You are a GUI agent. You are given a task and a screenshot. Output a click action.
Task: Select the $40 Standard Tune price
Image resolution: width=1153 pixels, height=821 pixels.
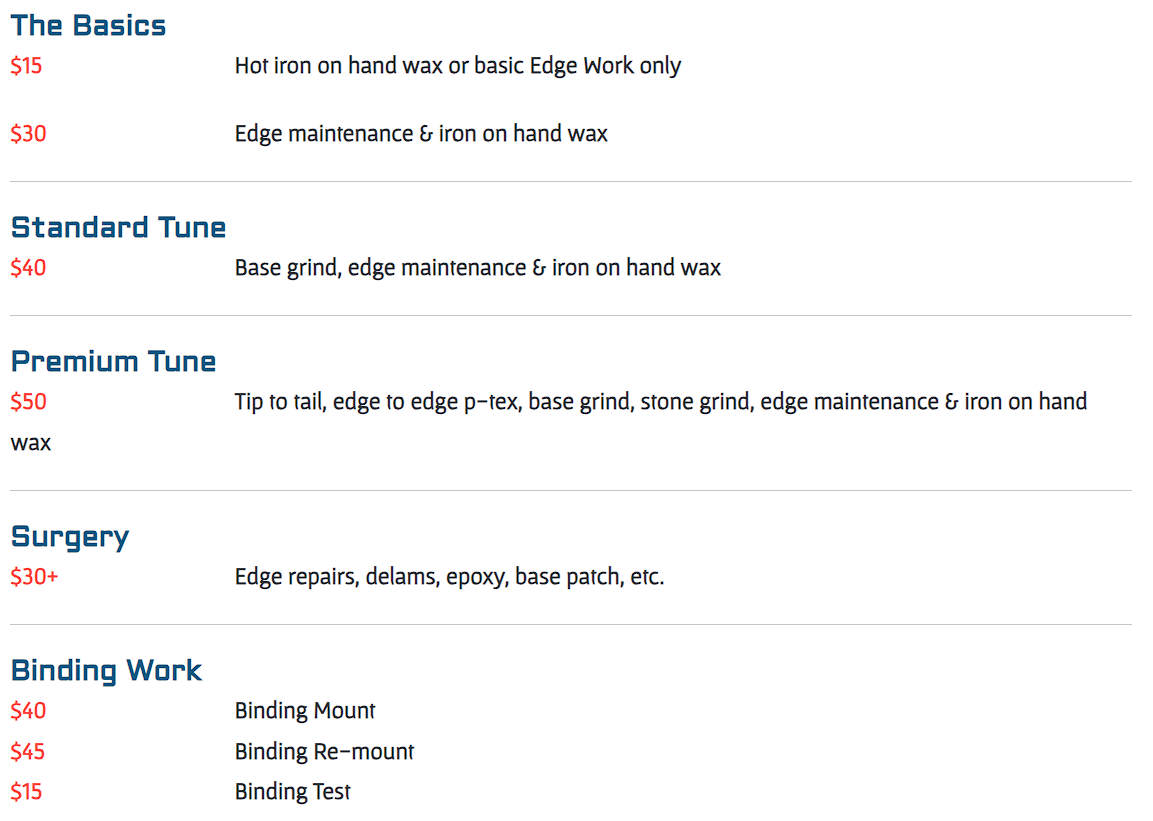pyautogui.click(x=28, y=268)
